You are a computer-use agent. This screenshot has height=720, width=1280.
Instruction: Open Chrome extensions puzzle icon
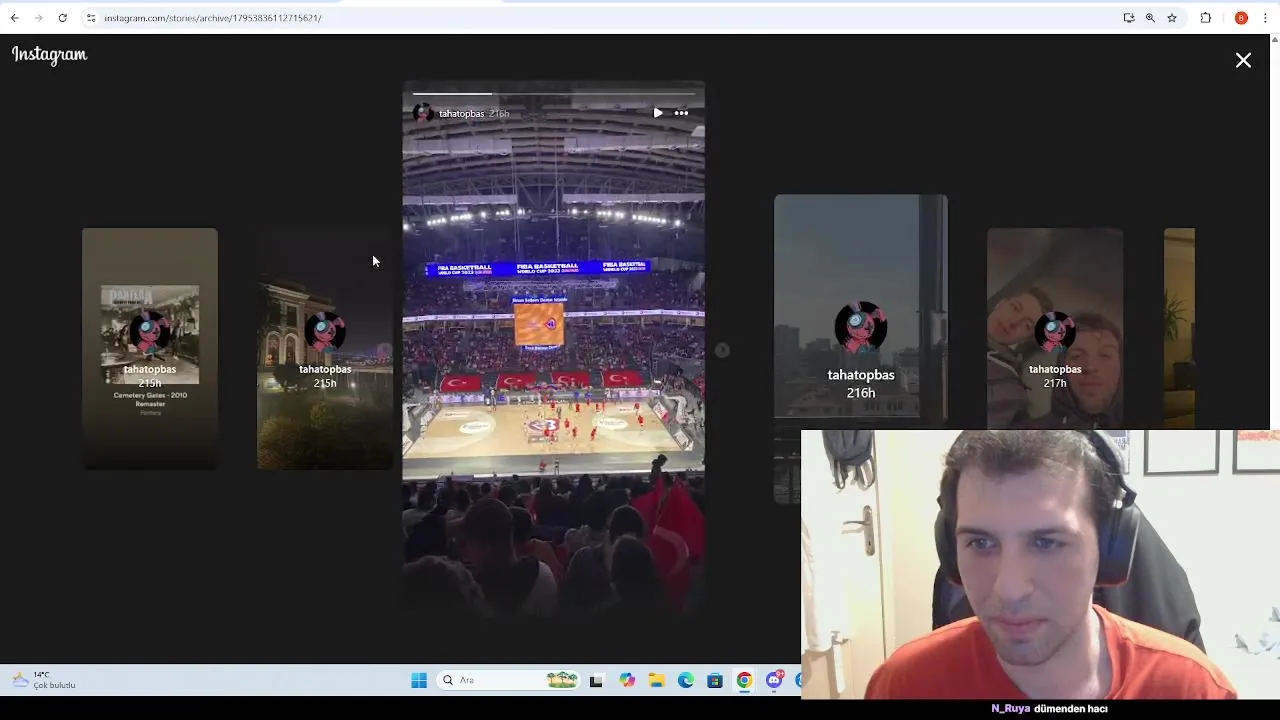tap(1206, 18)
